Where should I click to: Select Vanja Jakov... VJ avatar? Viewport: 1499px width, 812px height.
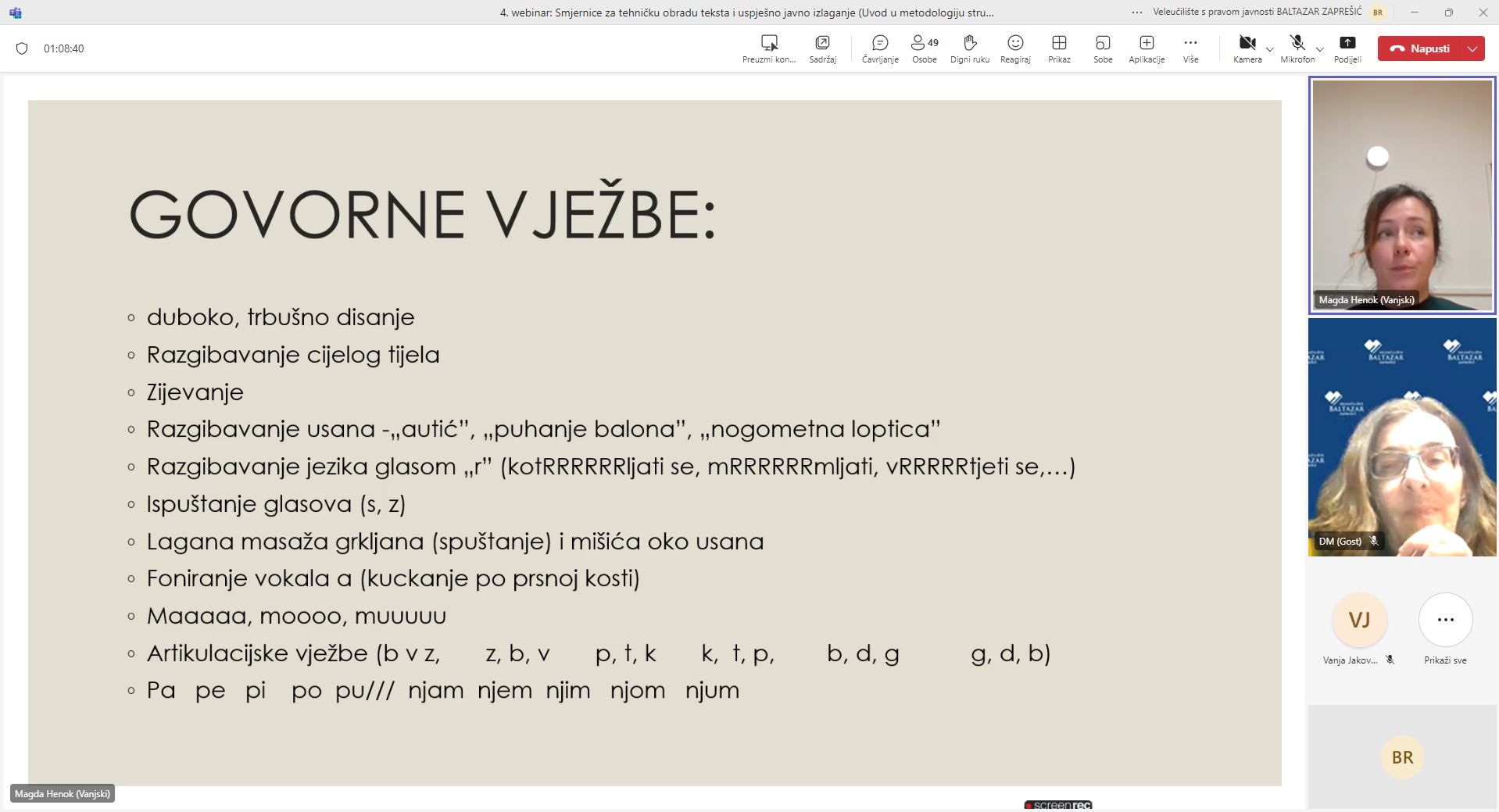tap(1359, 620)
